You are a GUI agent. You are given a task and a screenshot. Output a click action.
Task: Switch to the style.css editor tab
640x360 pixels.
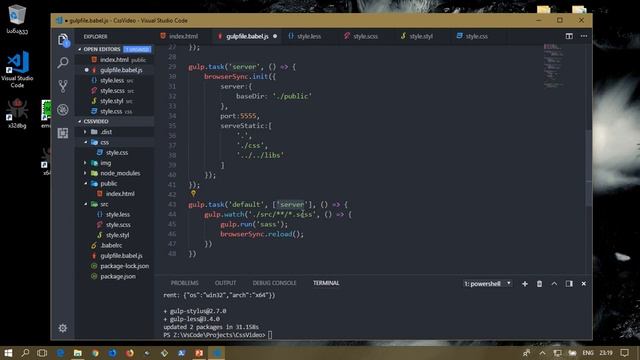tap(477, 36)
